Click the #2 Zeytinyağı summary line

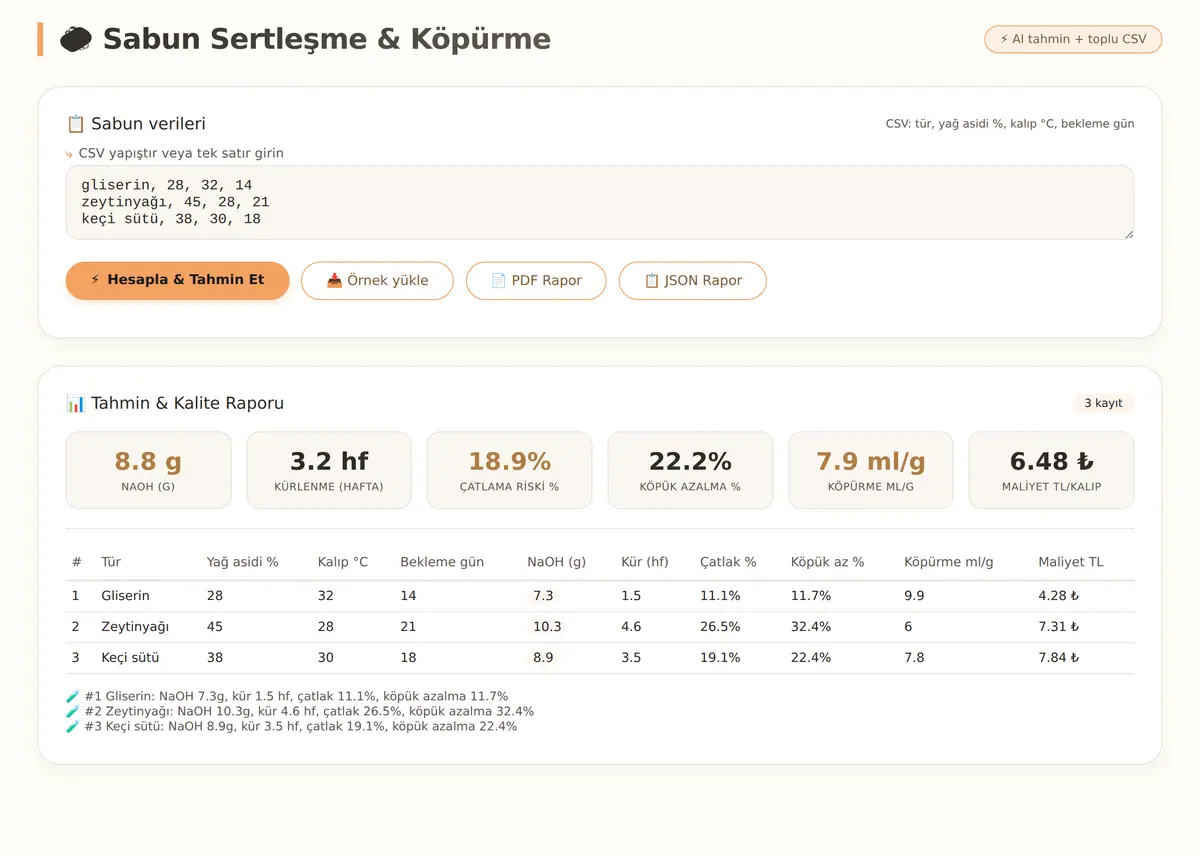point(300,711)
